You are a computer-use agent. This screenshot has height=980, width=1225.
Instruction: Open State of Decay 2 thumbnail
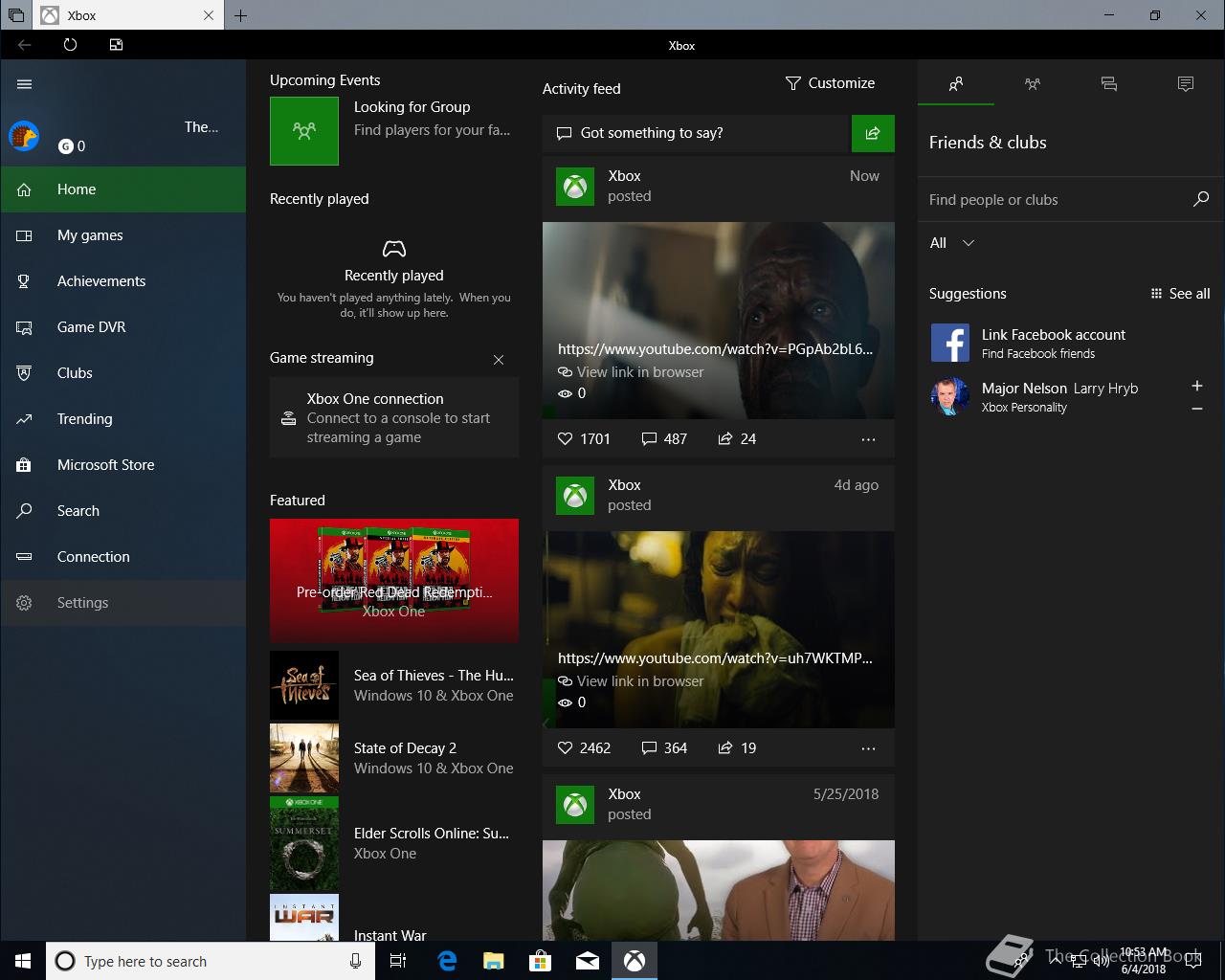[304, 758]
